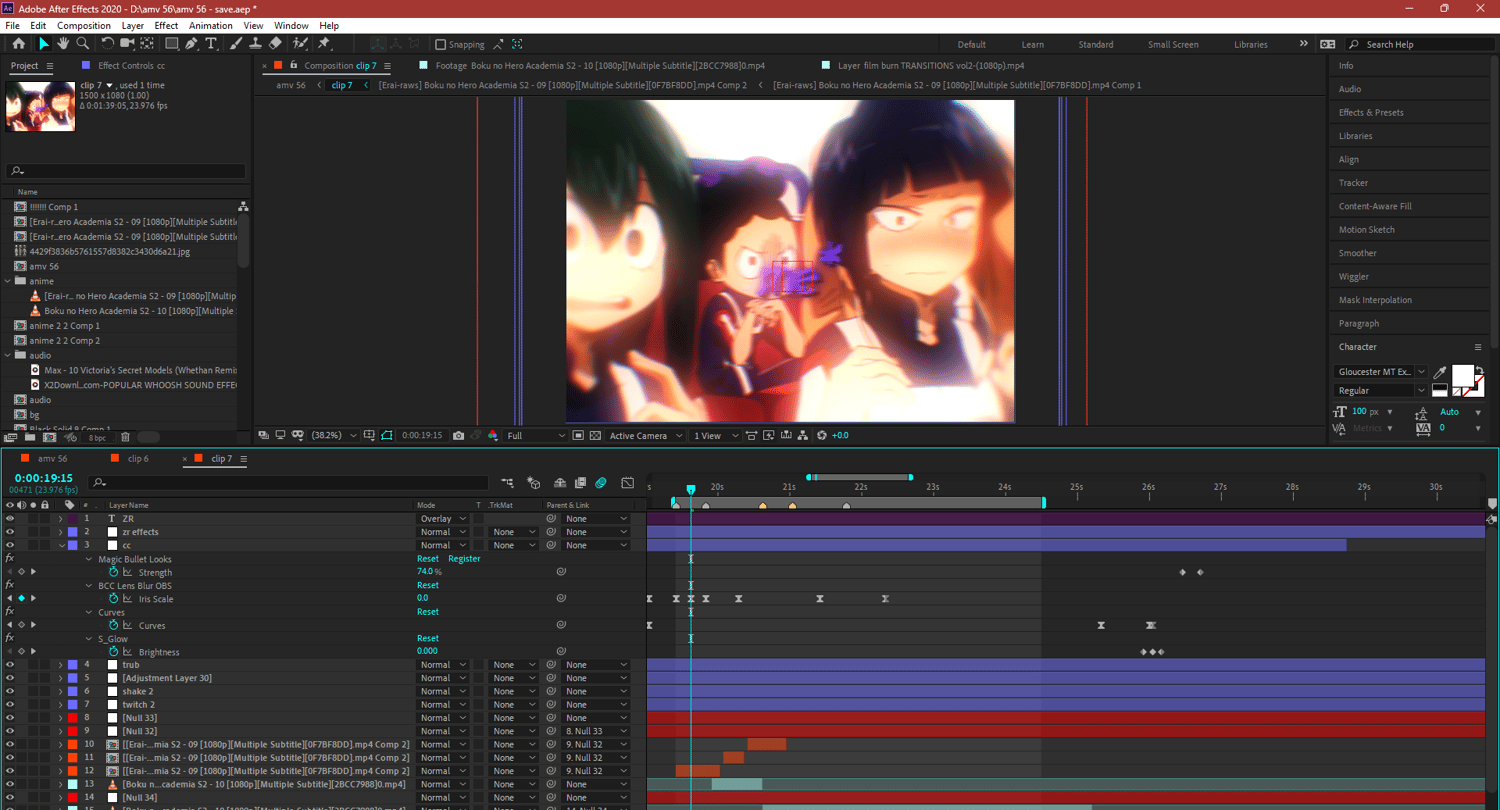The height and width of the screenshot is (810, 1500).
Task: Open the Animation menu
Action: point(210,25)
